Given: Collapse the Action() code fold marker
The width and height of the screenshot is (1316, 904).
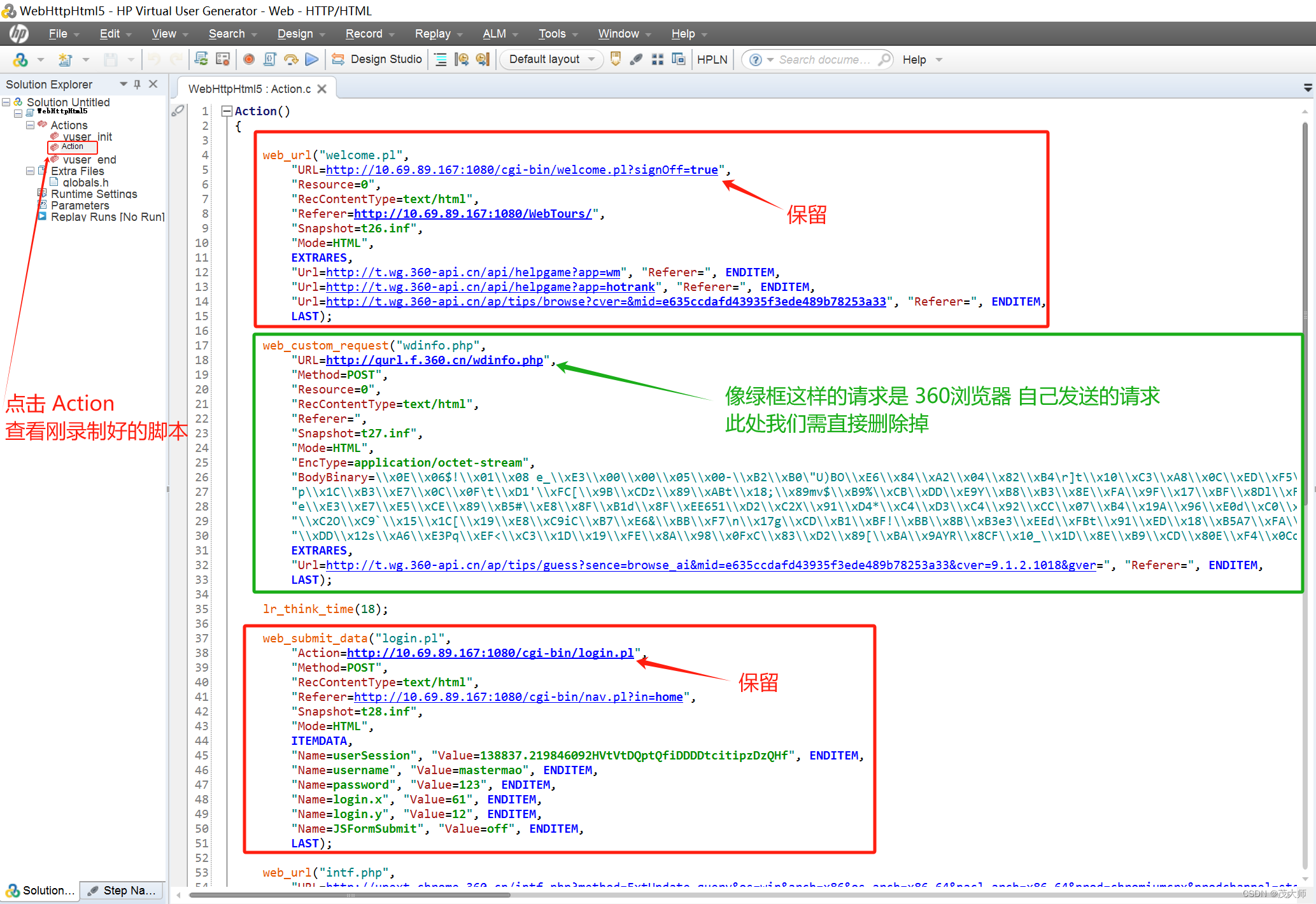Looking at the screenshot, I should (226, 111).
